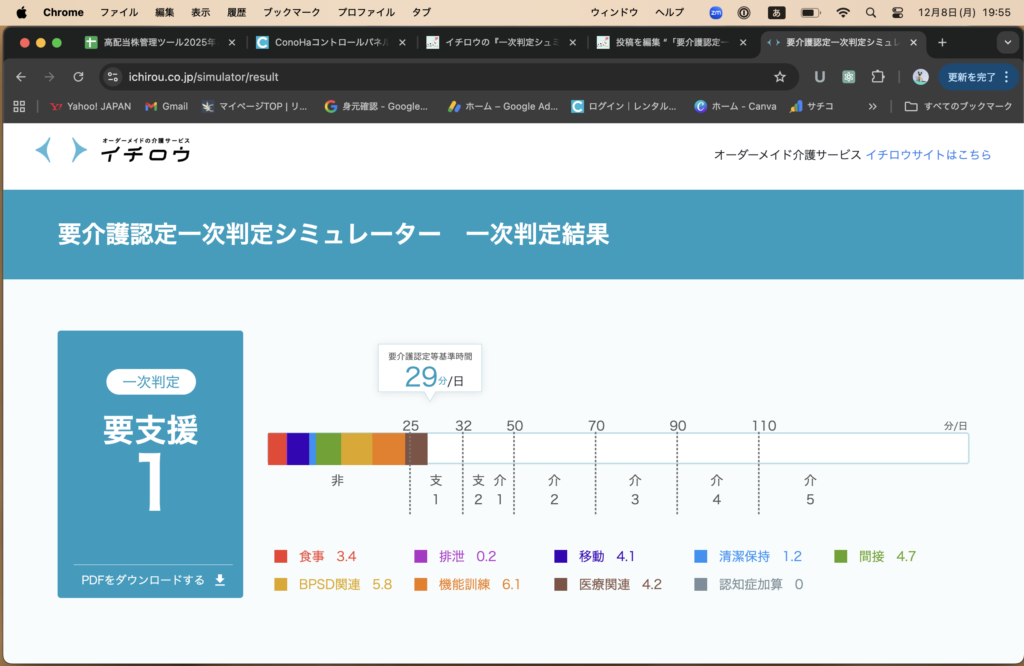This screenshot has height=666, width=1024.
Task: Expand the tab search dropdown arrow
Action: coord(1006,43)
